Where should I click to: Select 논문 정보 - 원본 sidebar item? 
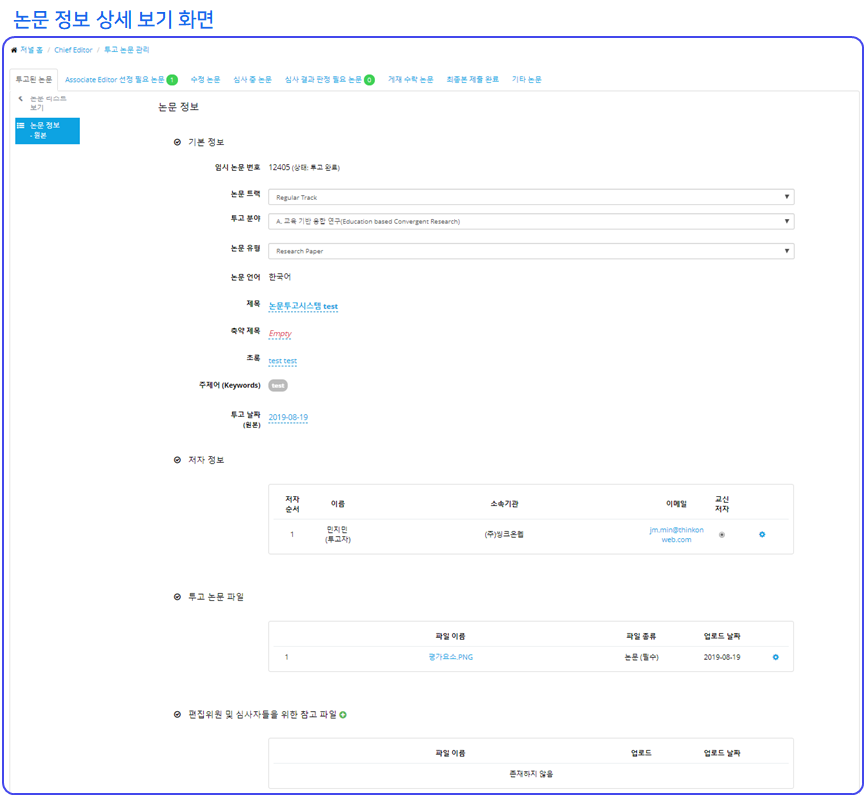click(47, 131)
